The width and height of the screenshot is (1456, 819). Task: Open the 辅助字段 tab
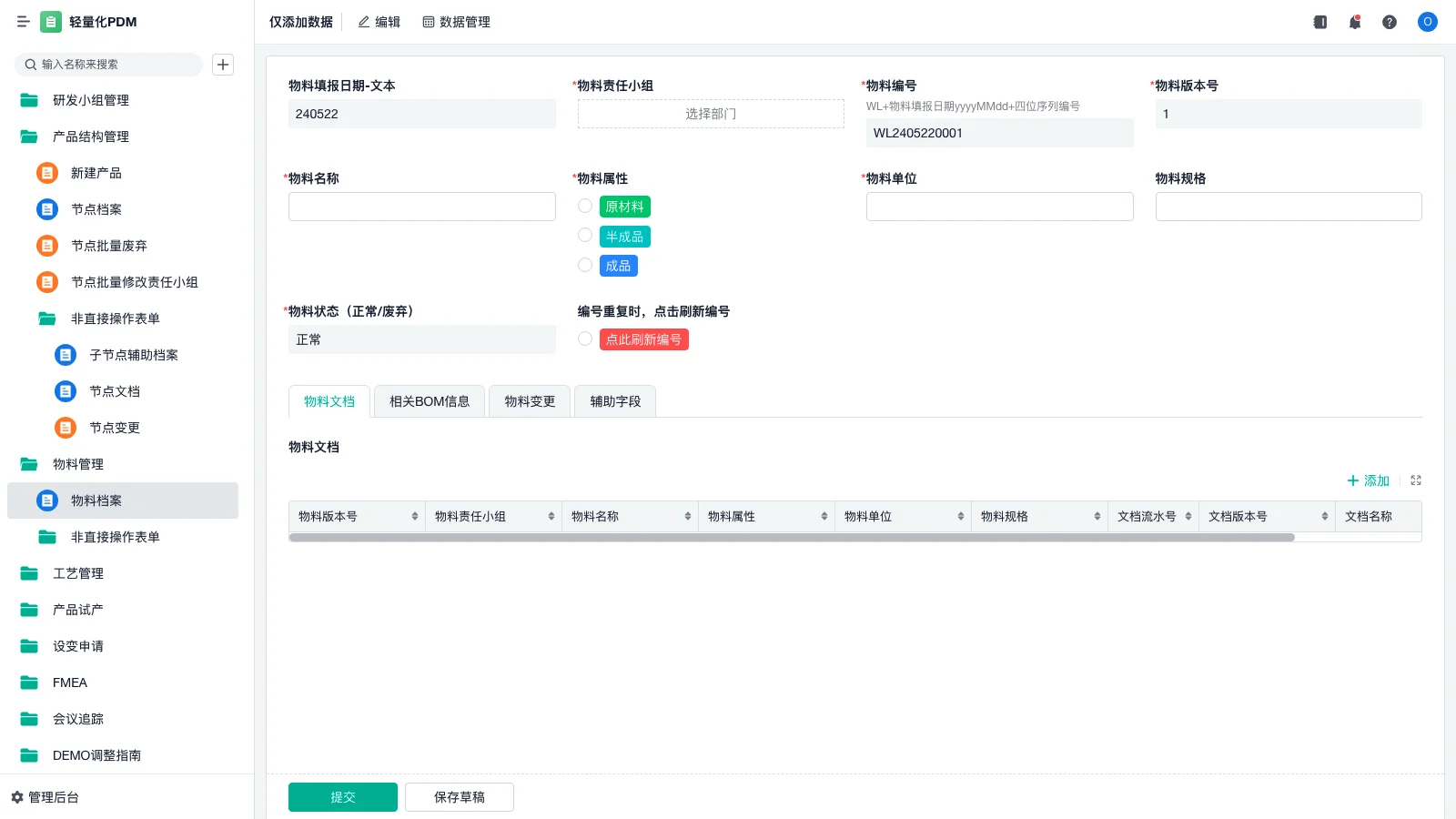point(614,401)
